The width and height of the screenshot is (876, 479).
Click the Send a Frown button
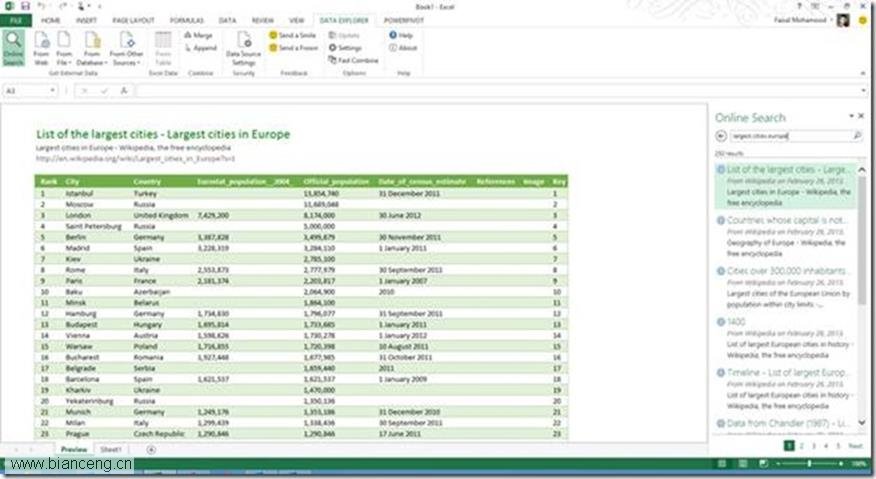pyautogui.click(x=294, y=48)
